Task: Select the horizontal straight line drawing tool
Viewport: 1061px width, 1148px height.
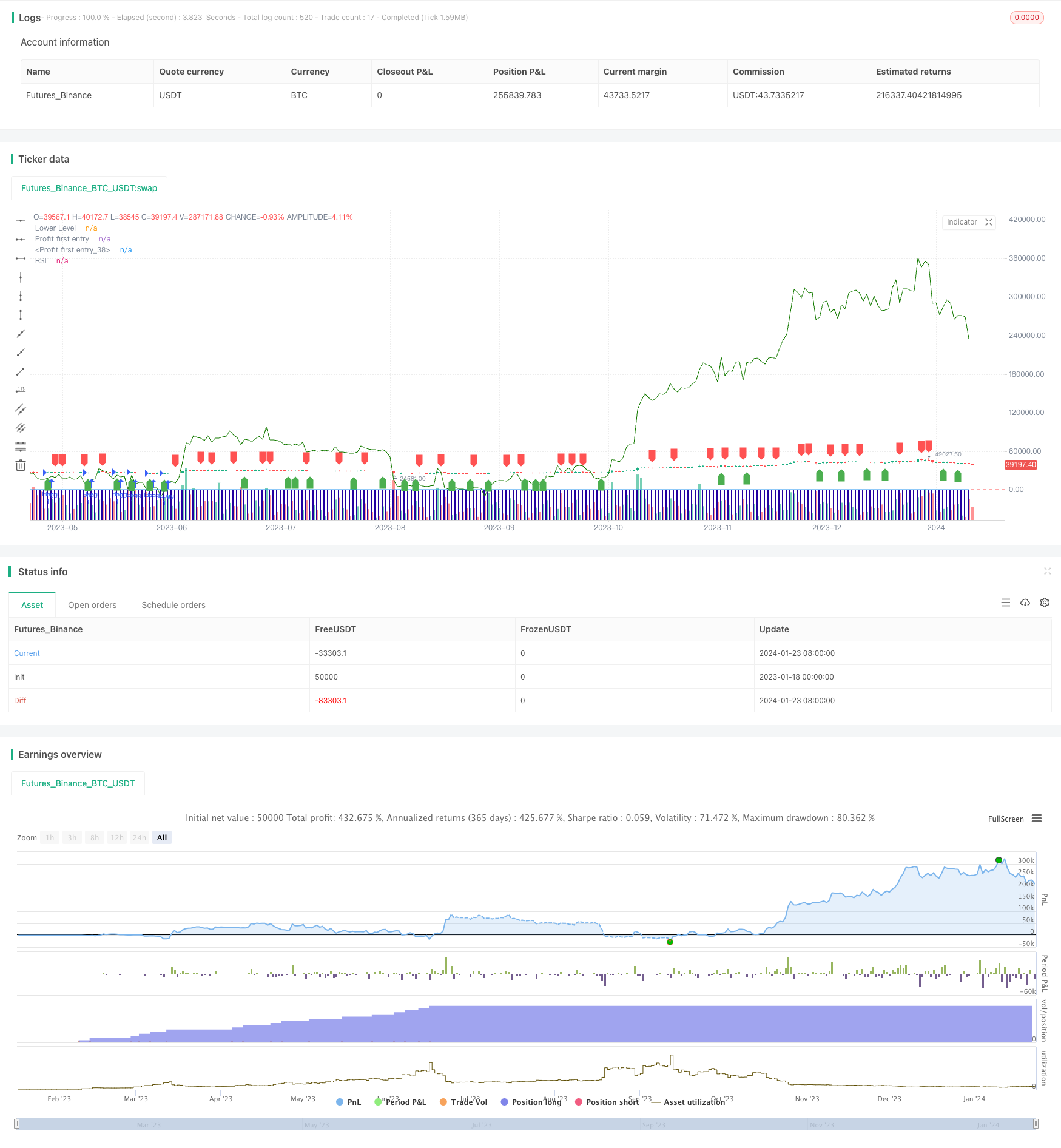Action: (21, 221)
